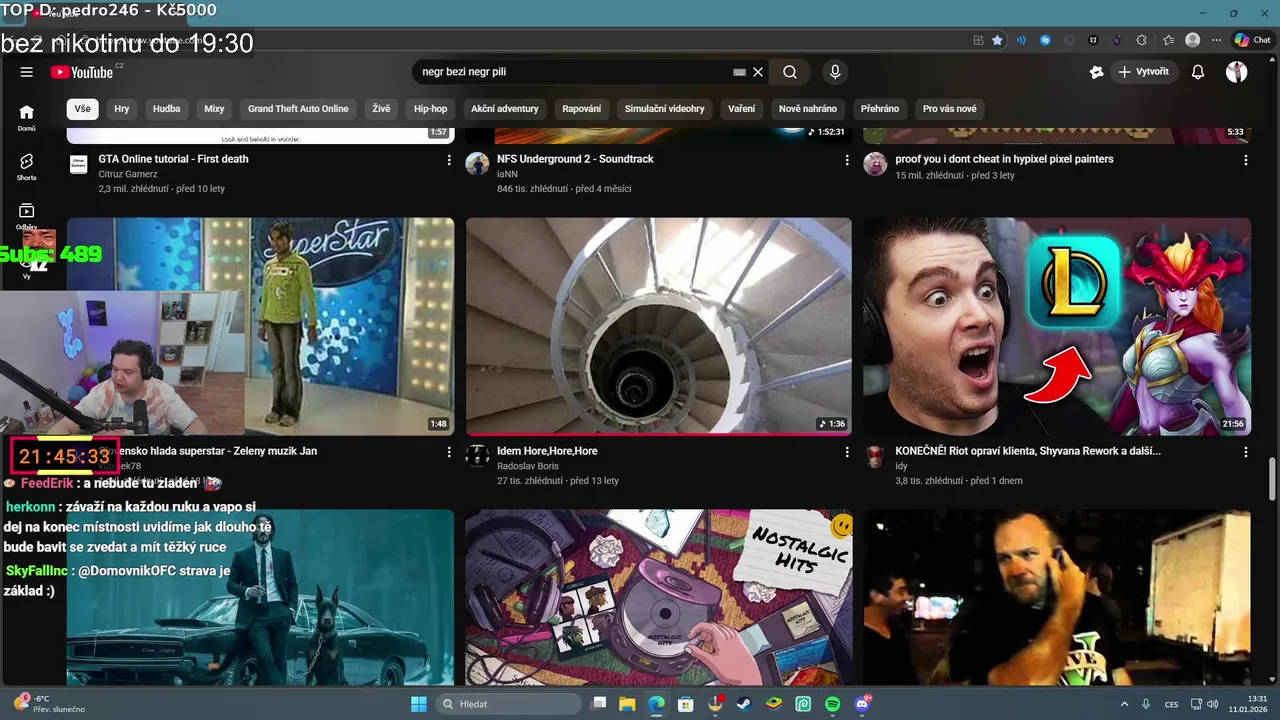Open Edge Settings and more menu

click(1216, 40)
